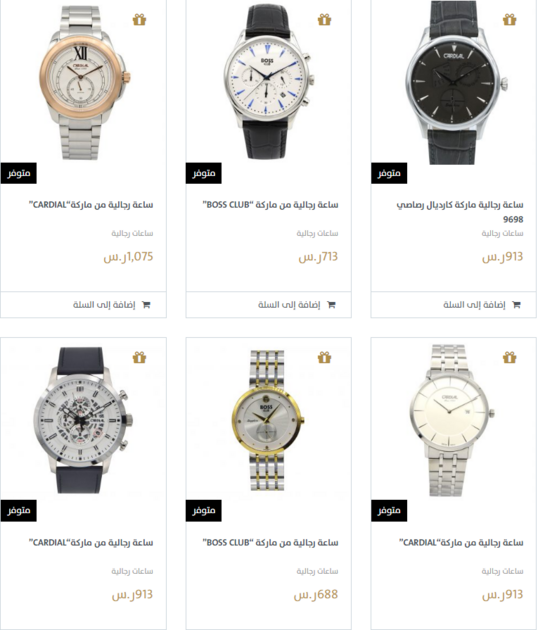Screen dimensions: 538x630
Task: Open title link of top BOSS CLUB watch
Action: (x=270, y=205)
